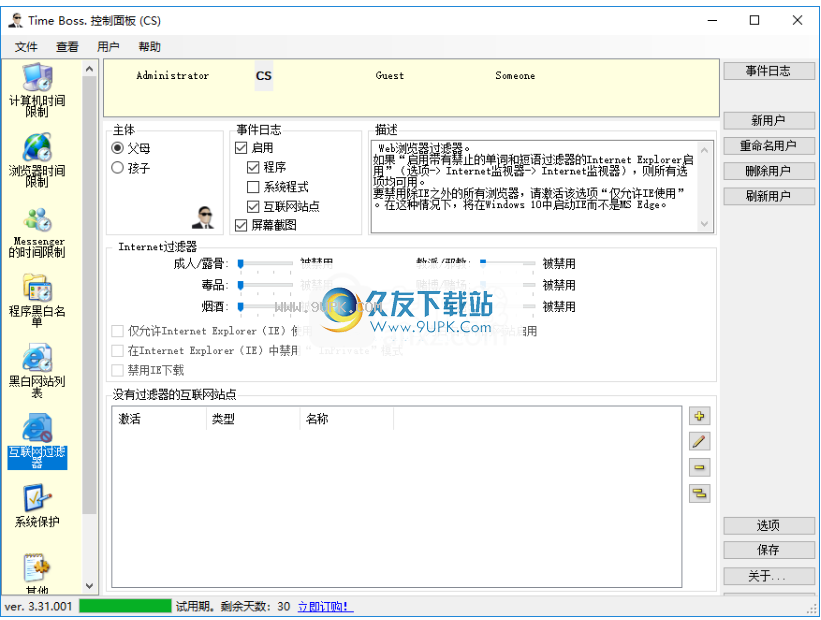Open the 系统保护 sidebar icon
The width and height of the screenshot is (821, 620).
tap(37, 506)
